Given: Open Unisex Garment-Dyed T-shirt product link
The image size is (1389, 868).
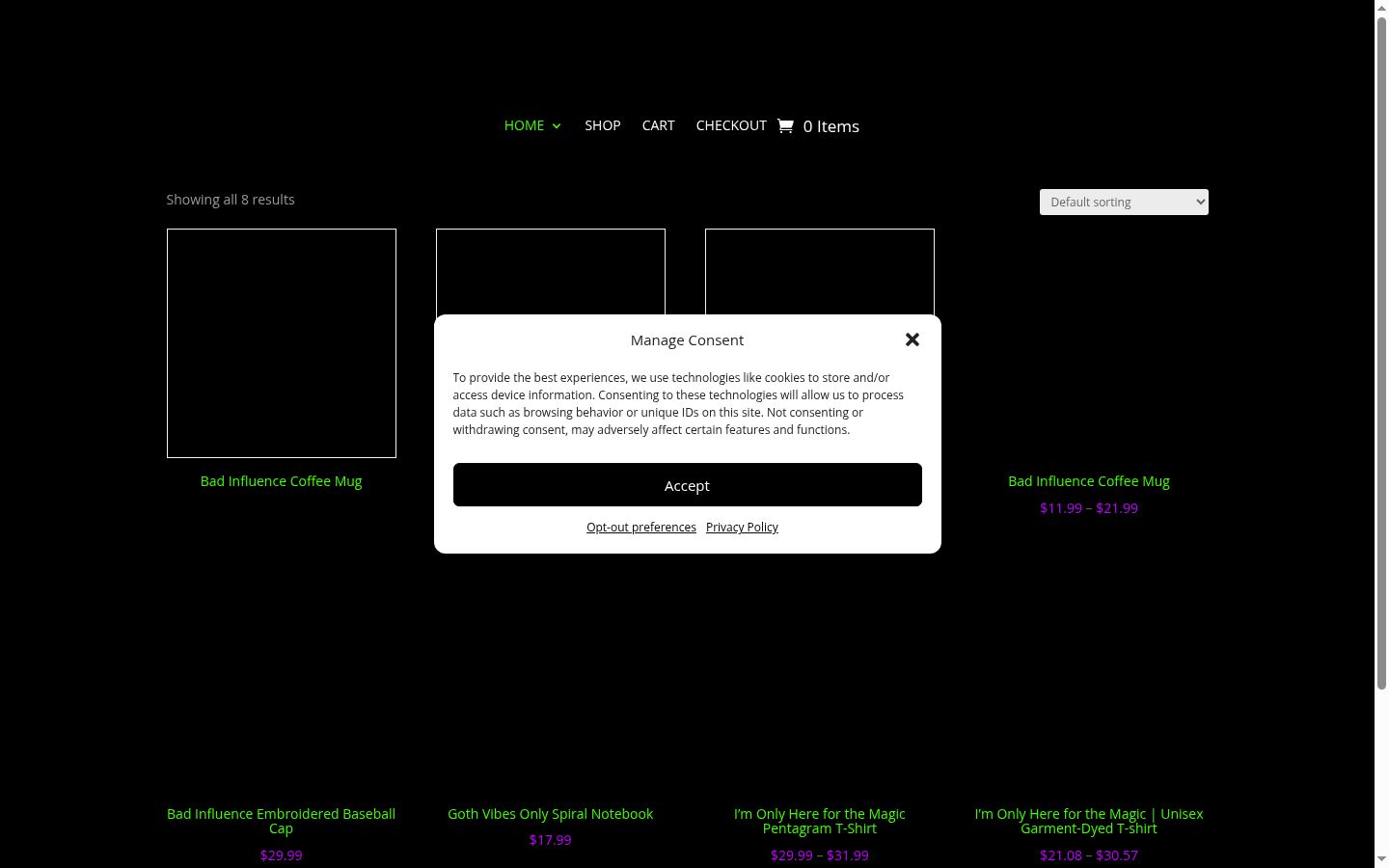Looking at the screenshot, I should (x=1088, y=821).
